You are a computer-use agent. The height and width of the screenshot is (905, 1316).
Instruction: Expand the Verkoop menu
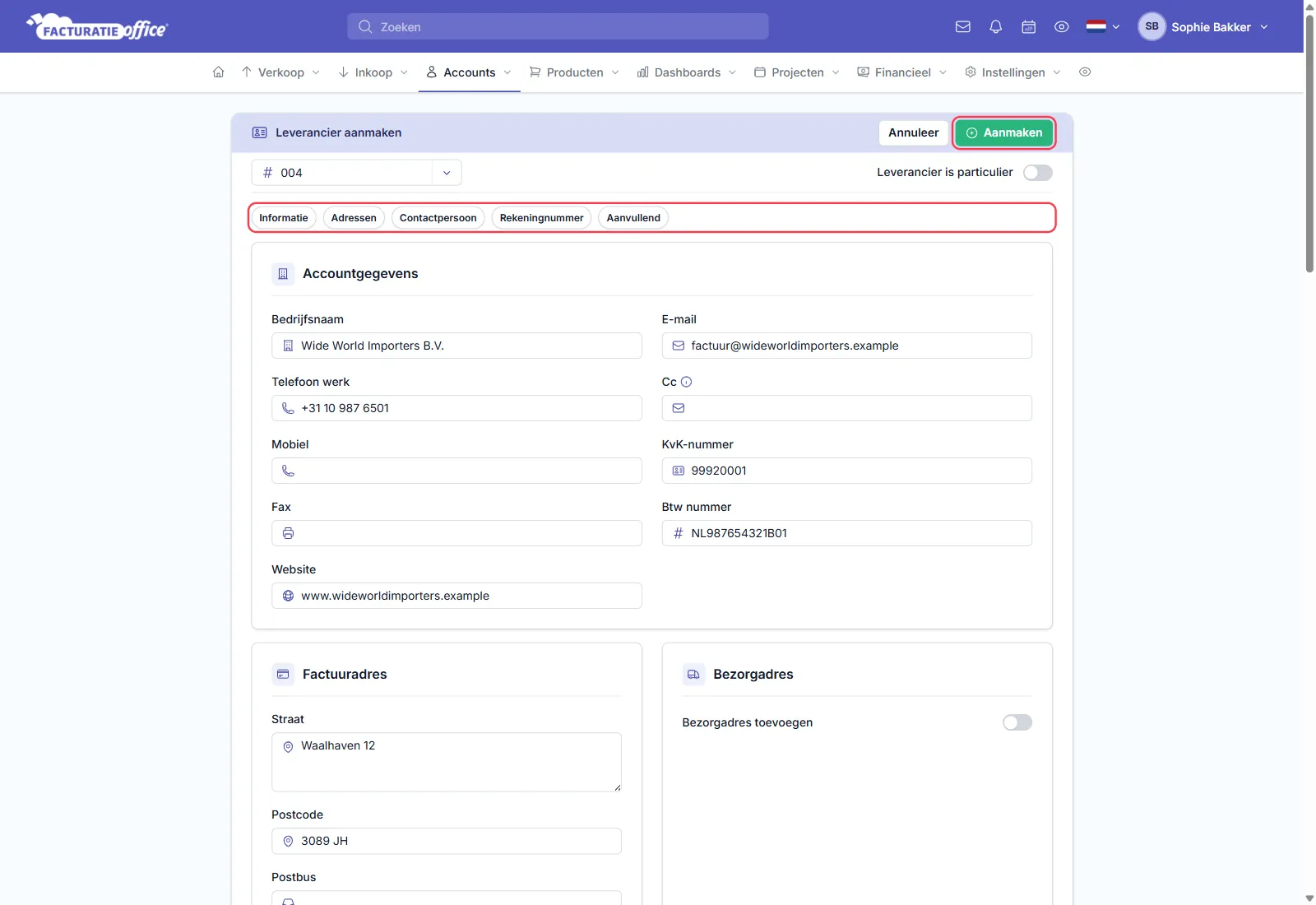tap(280, 72)
